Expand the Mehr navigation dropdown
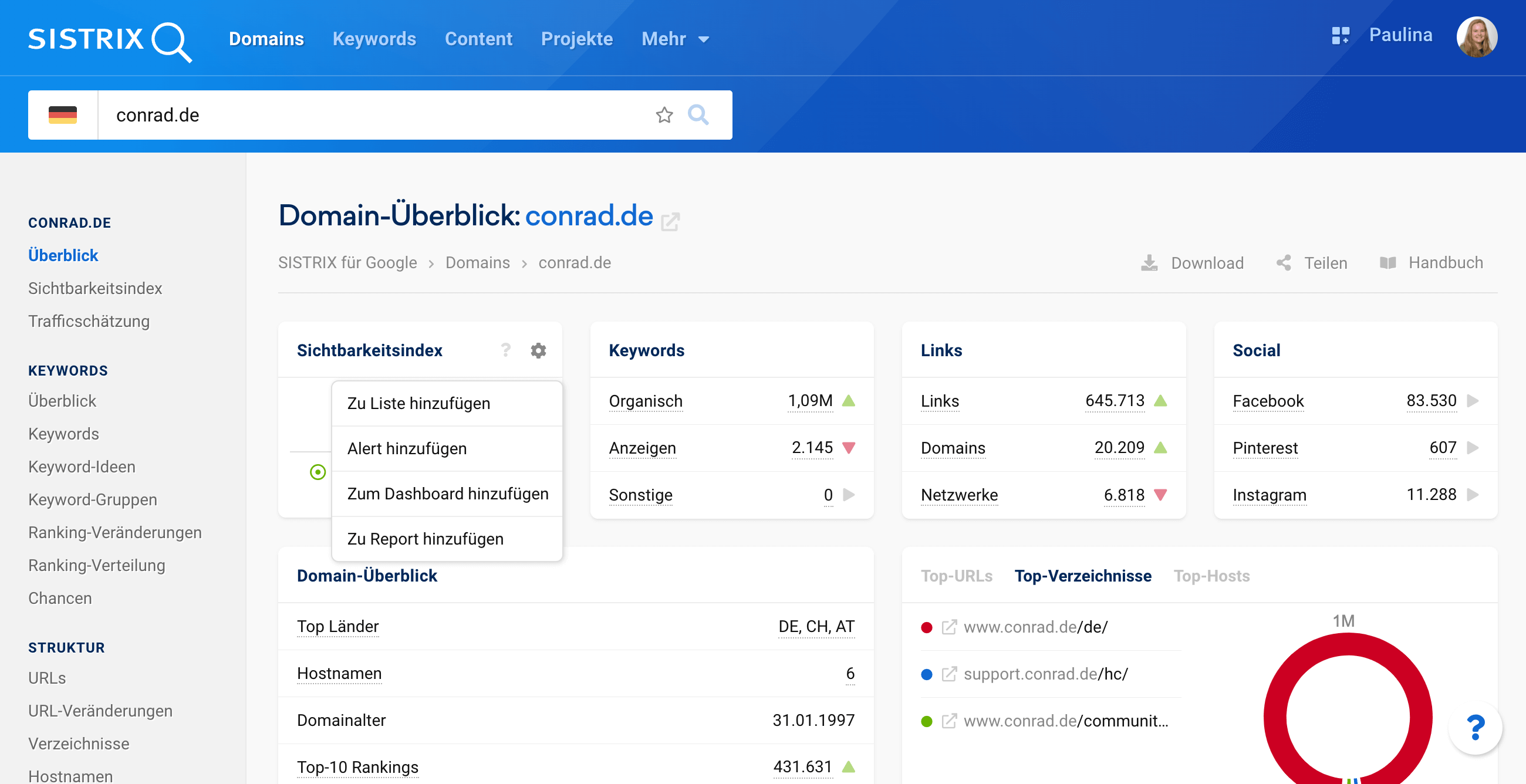 pos(675,39)
